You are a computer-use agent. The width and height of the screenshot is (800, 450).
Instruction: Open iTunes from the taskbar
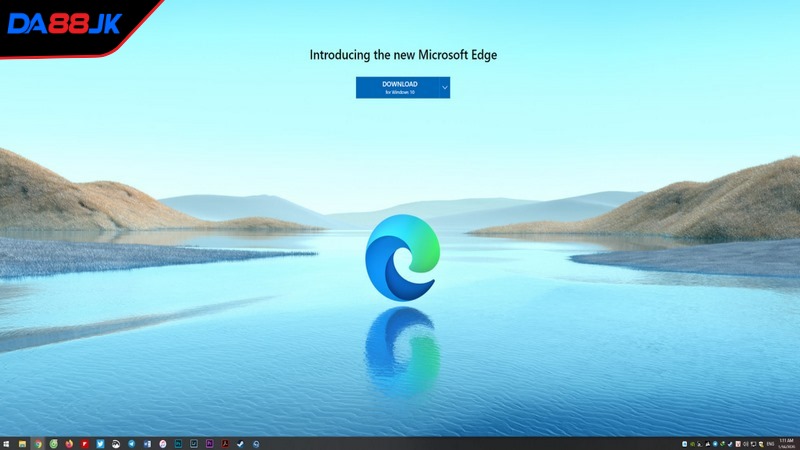pos(163,444)
